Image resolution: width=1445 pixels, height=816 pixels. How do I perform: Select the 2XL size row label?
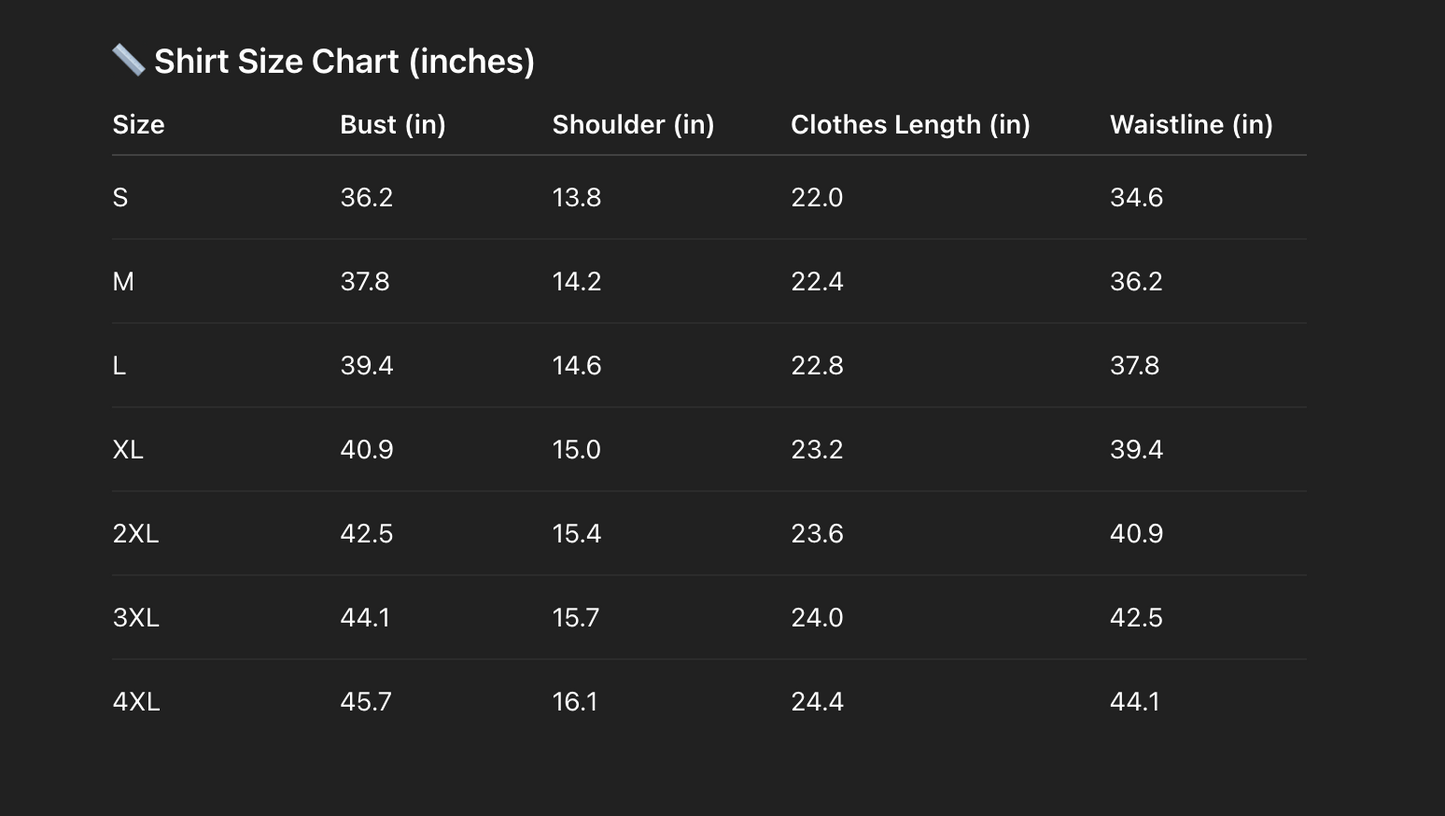tap(136, 534)
